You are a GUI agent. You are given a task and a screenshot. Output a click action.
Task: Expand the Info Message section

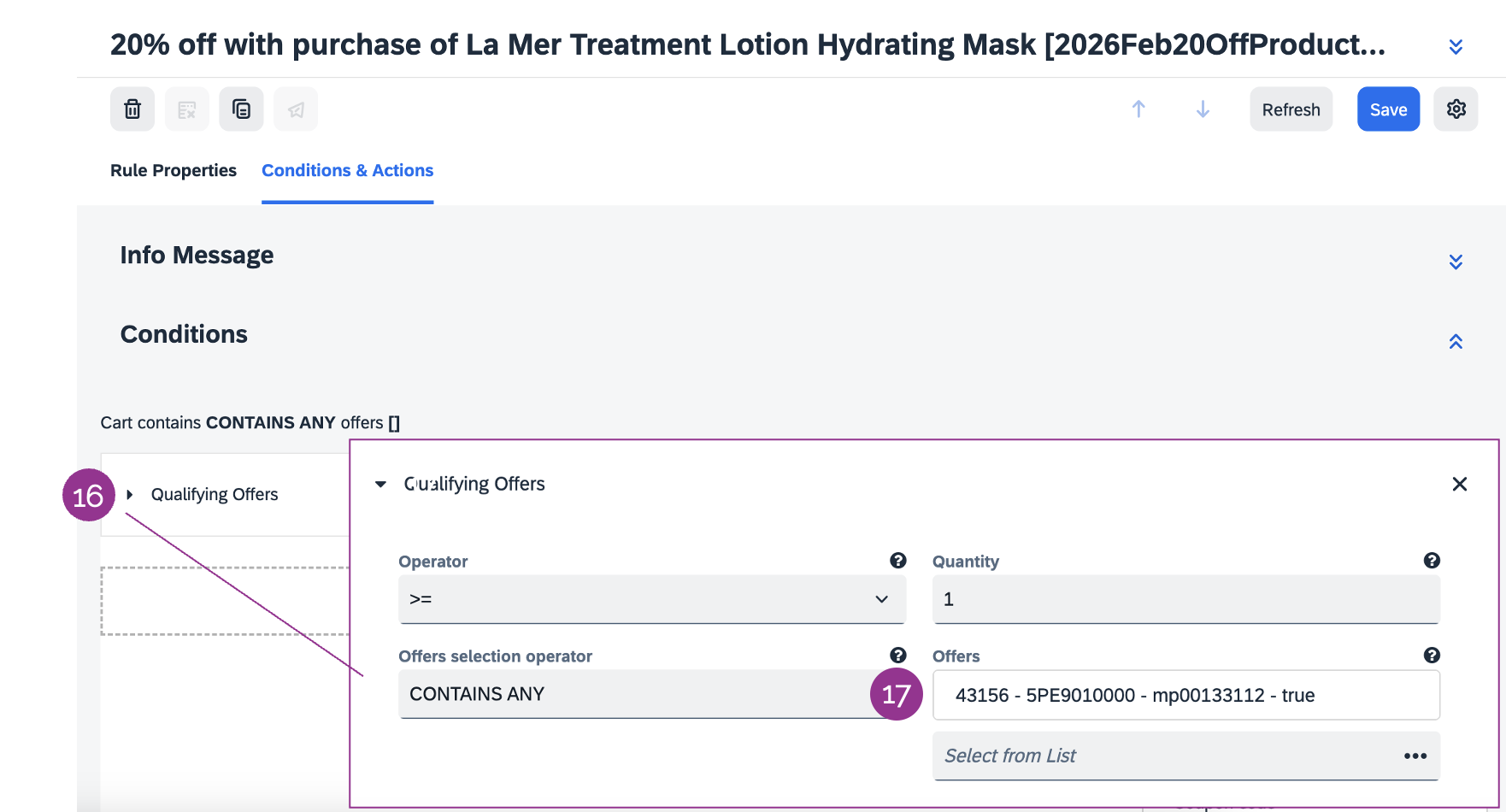tap(1456, 262)
